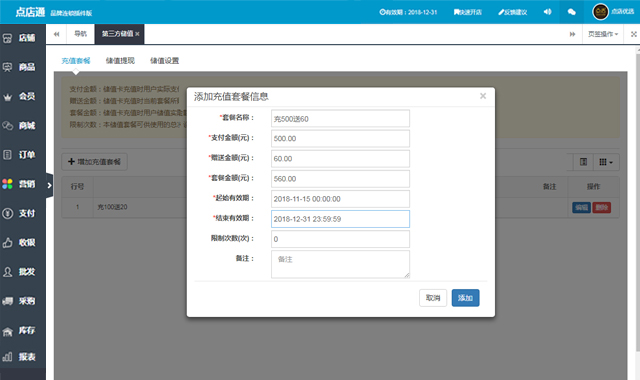Click the red 删除 button for row 1

pyautogui.click(x=602, y=207)
